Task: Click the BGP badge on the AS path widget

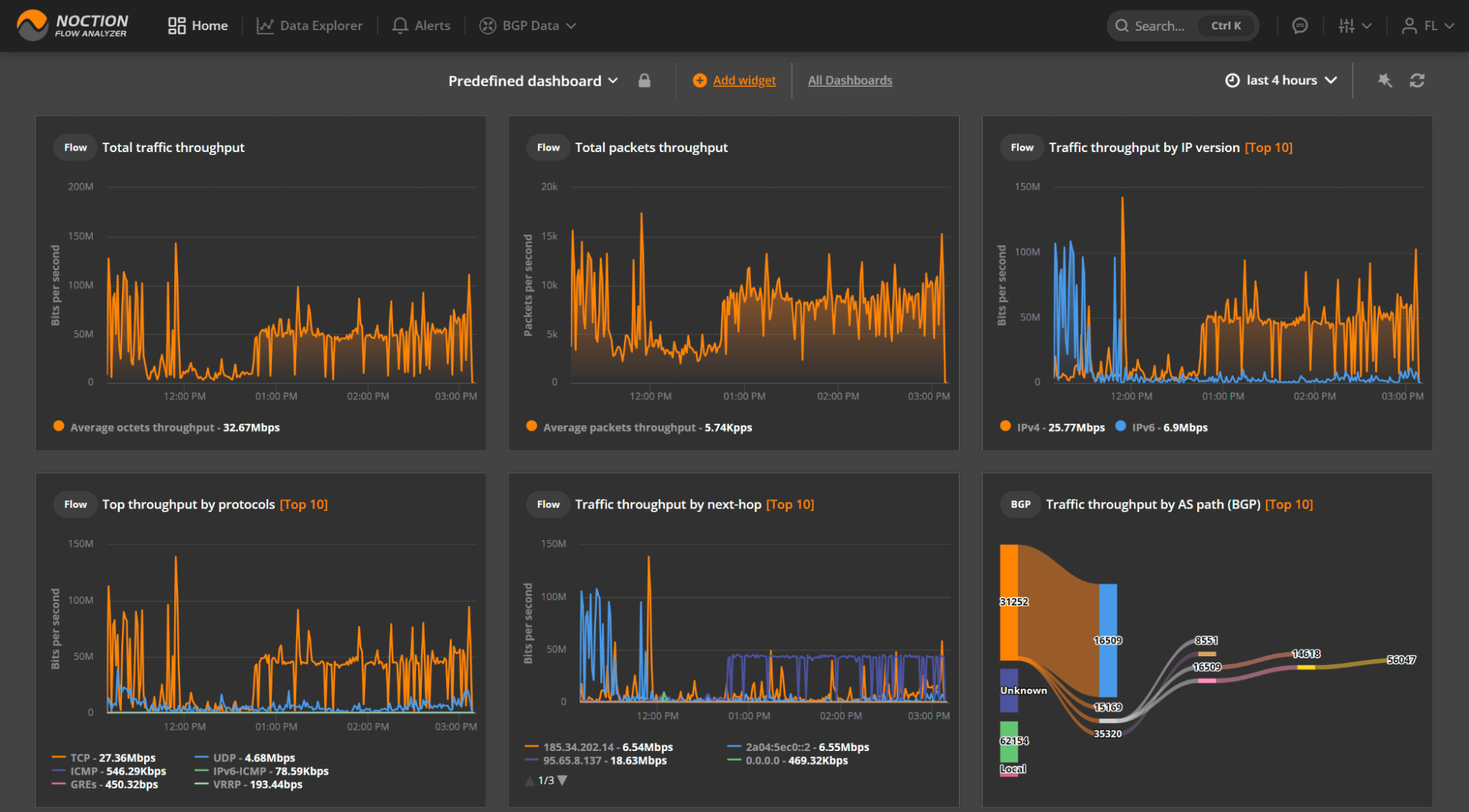Action: [x=1020, y=505]
